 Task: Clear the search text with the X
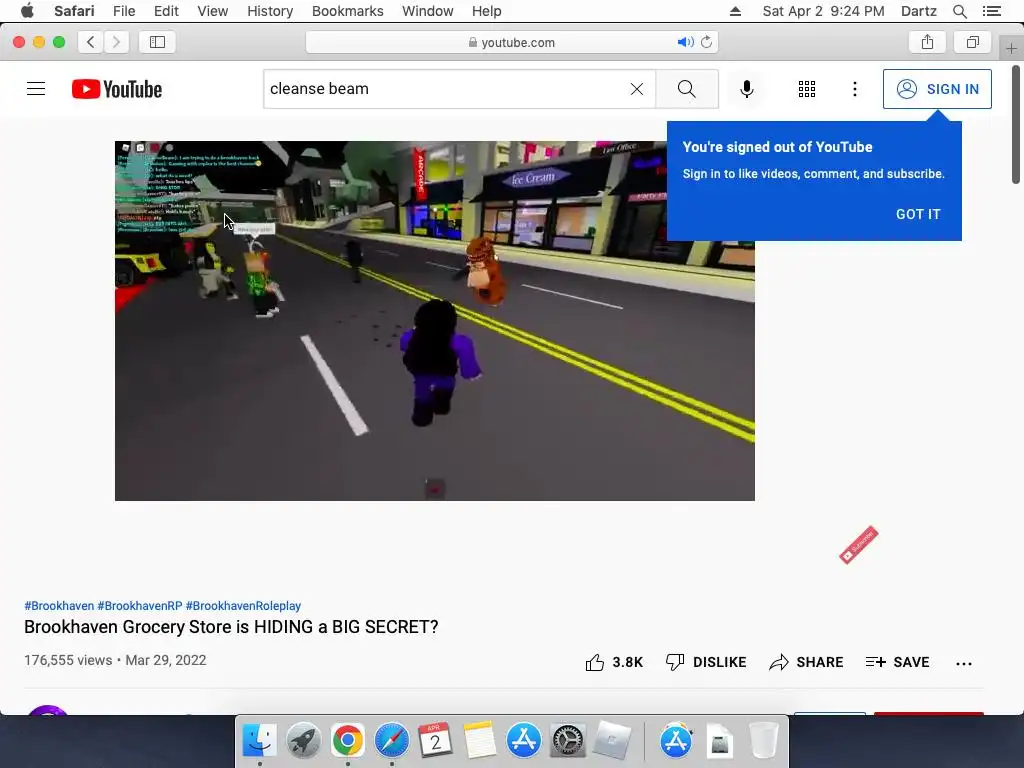637,89
